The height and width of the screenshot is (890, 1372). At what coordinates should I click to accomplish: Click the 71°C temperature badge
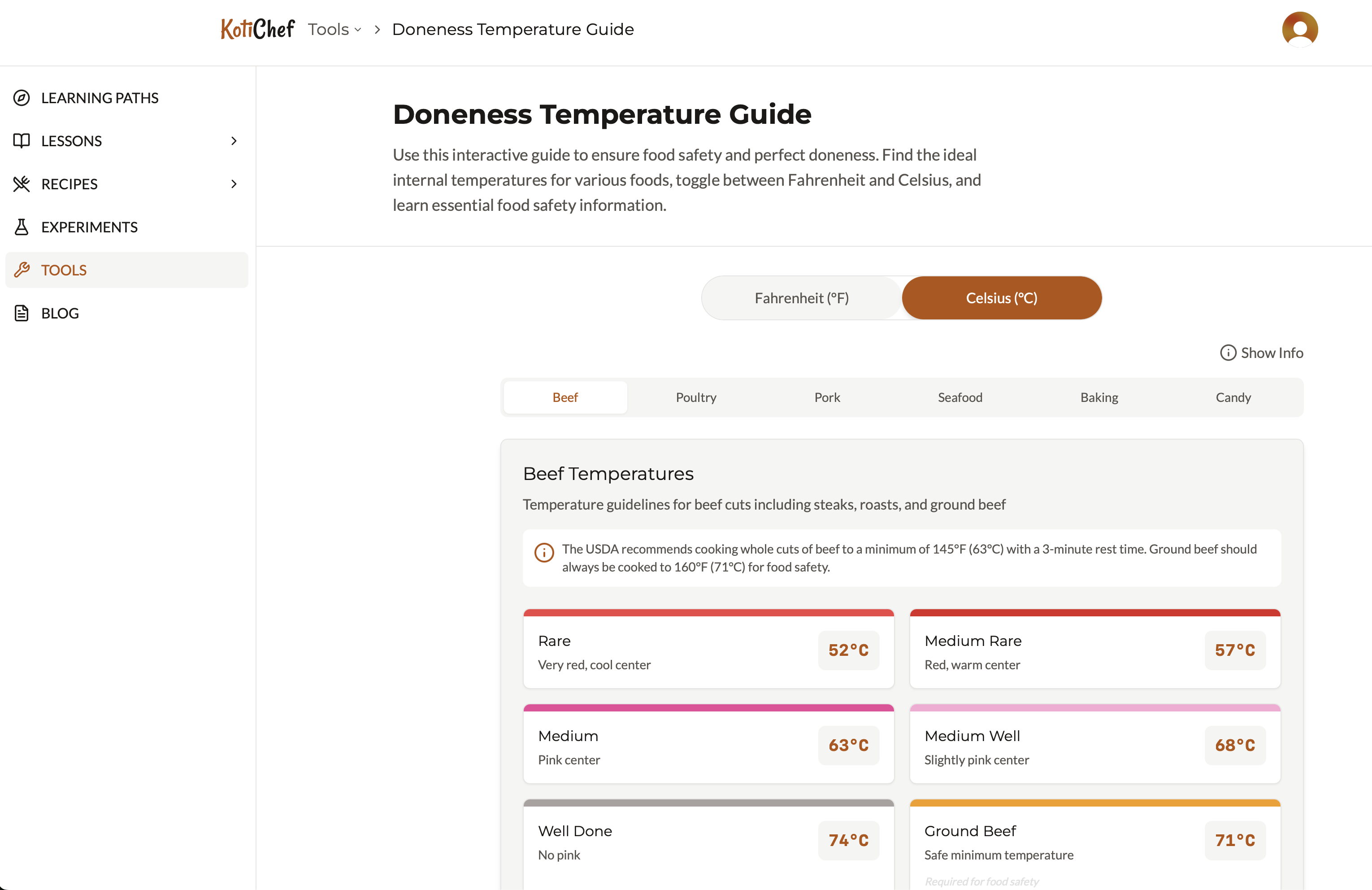[x=1235, y=840]
